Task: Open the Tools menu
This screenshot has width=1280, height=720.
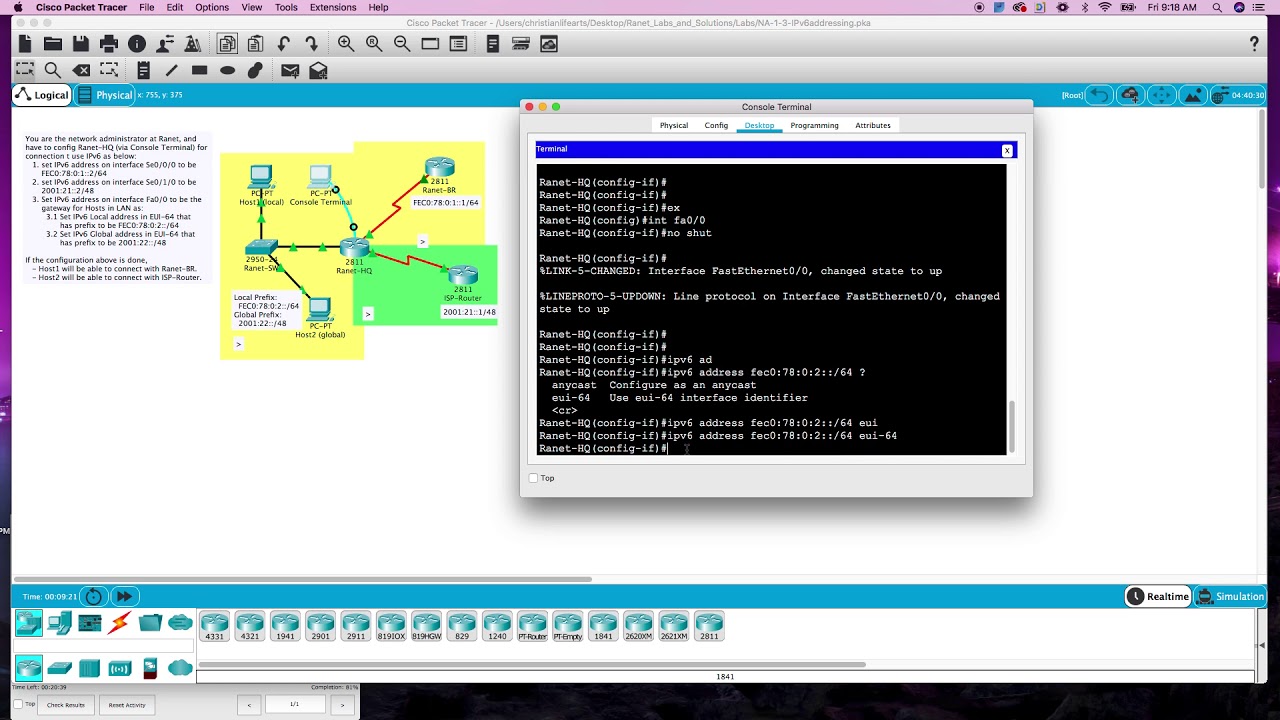Action: tap(286, 7)
